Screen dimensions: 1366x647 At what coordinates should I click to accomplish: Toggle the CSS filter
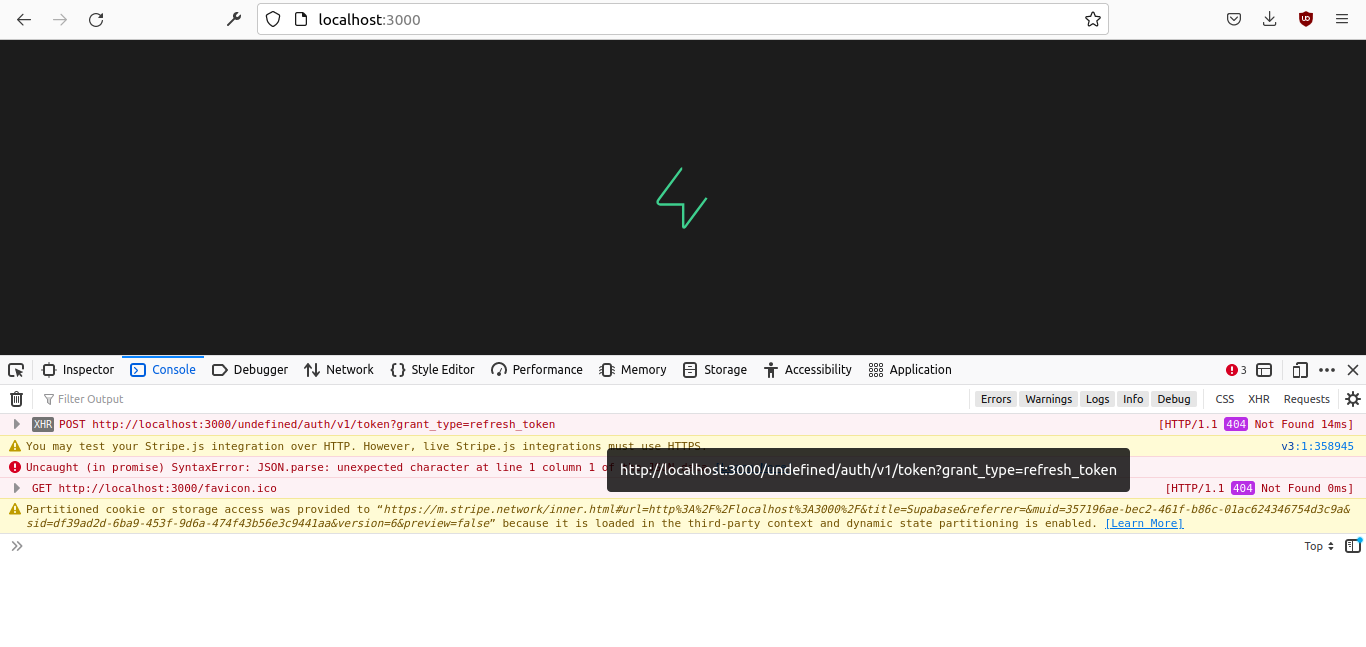(x=1225, y=399)
